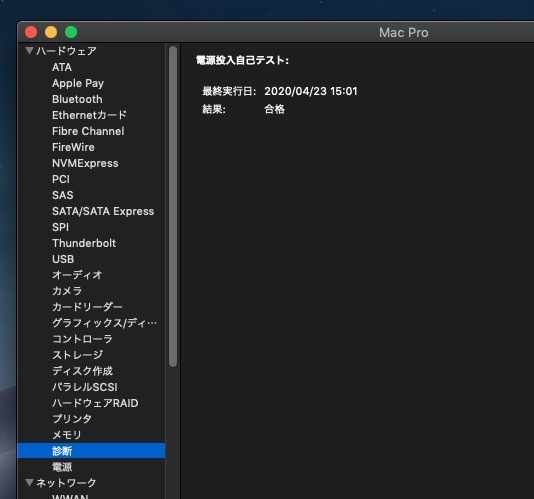534x499 pixels.
Task: Select SAS in the hardware list
Action: [x=63, y=195]
